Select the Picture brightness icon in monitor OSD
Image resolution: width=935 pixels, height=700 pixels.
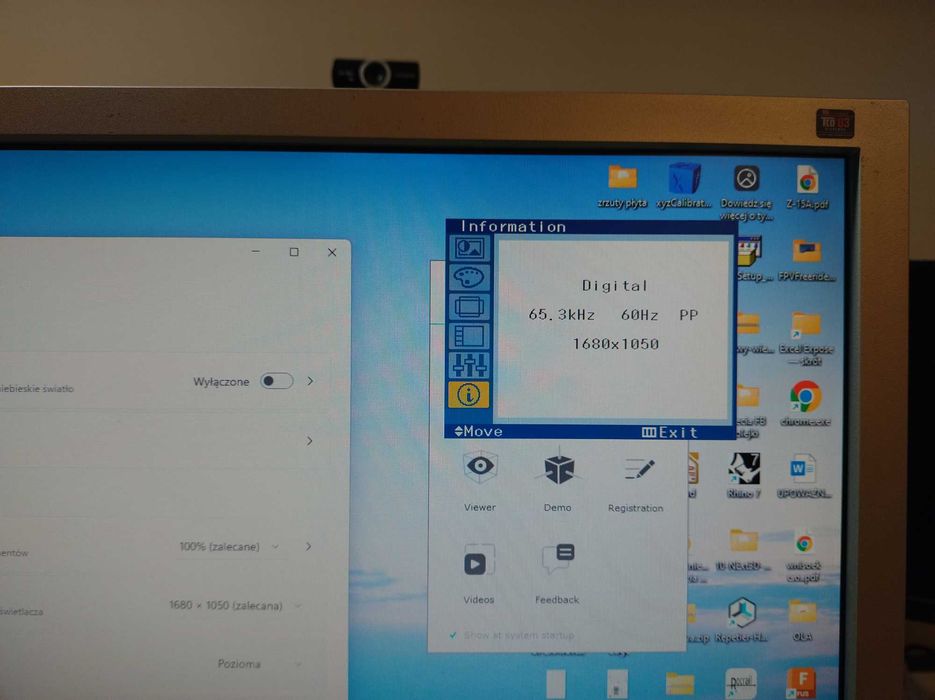469,248
